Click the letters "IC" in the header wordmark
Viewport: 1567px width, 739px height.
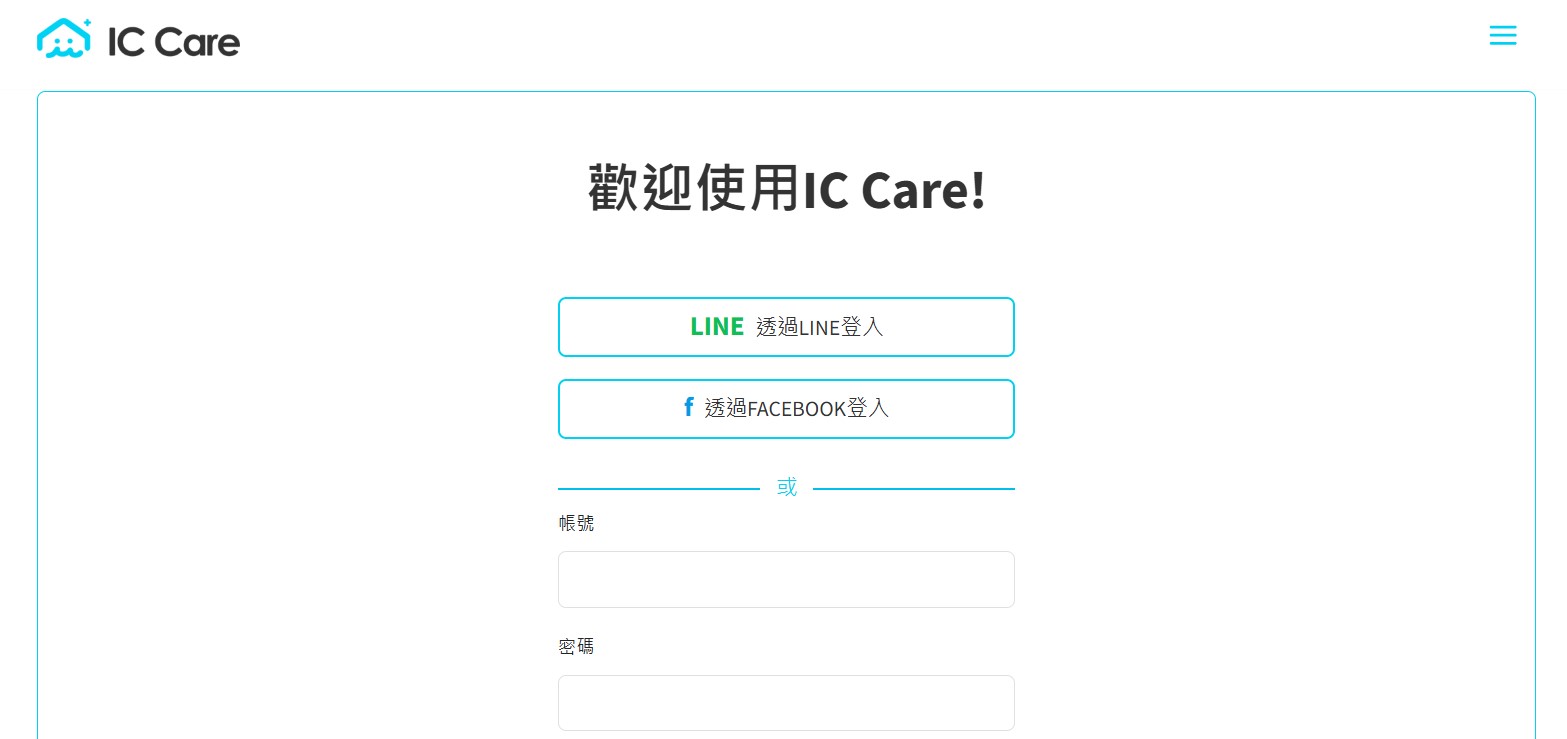pos(125,41)
